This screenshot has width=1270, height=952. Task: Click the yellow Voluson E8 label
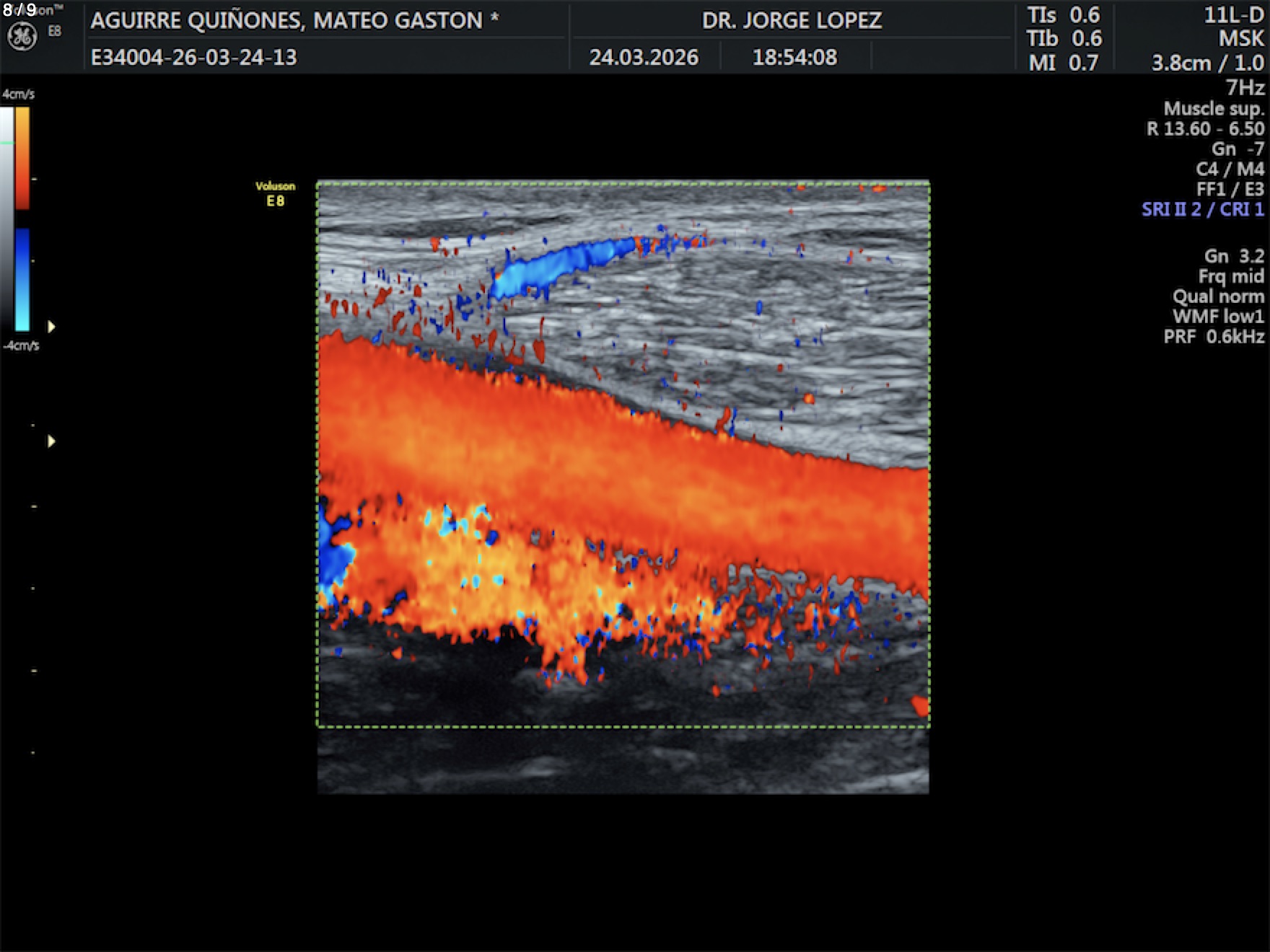pos(275,193)
